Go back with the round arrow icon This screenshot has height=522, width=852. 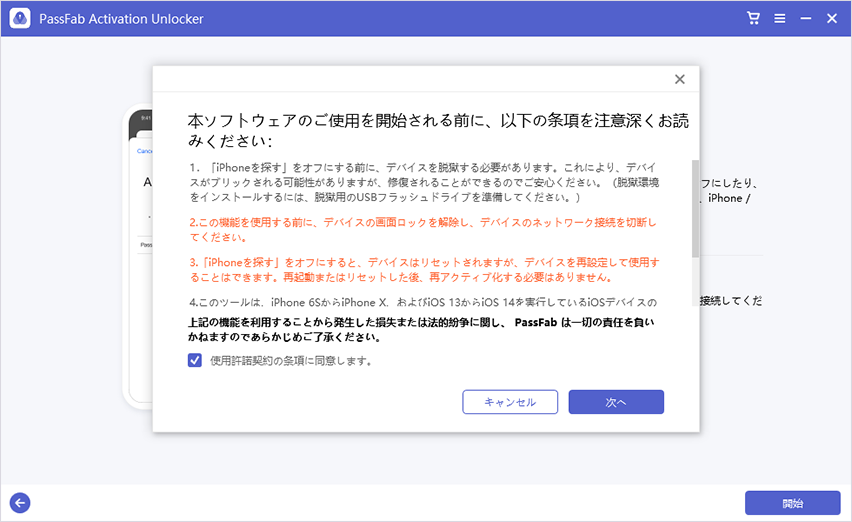pos(20,503)
